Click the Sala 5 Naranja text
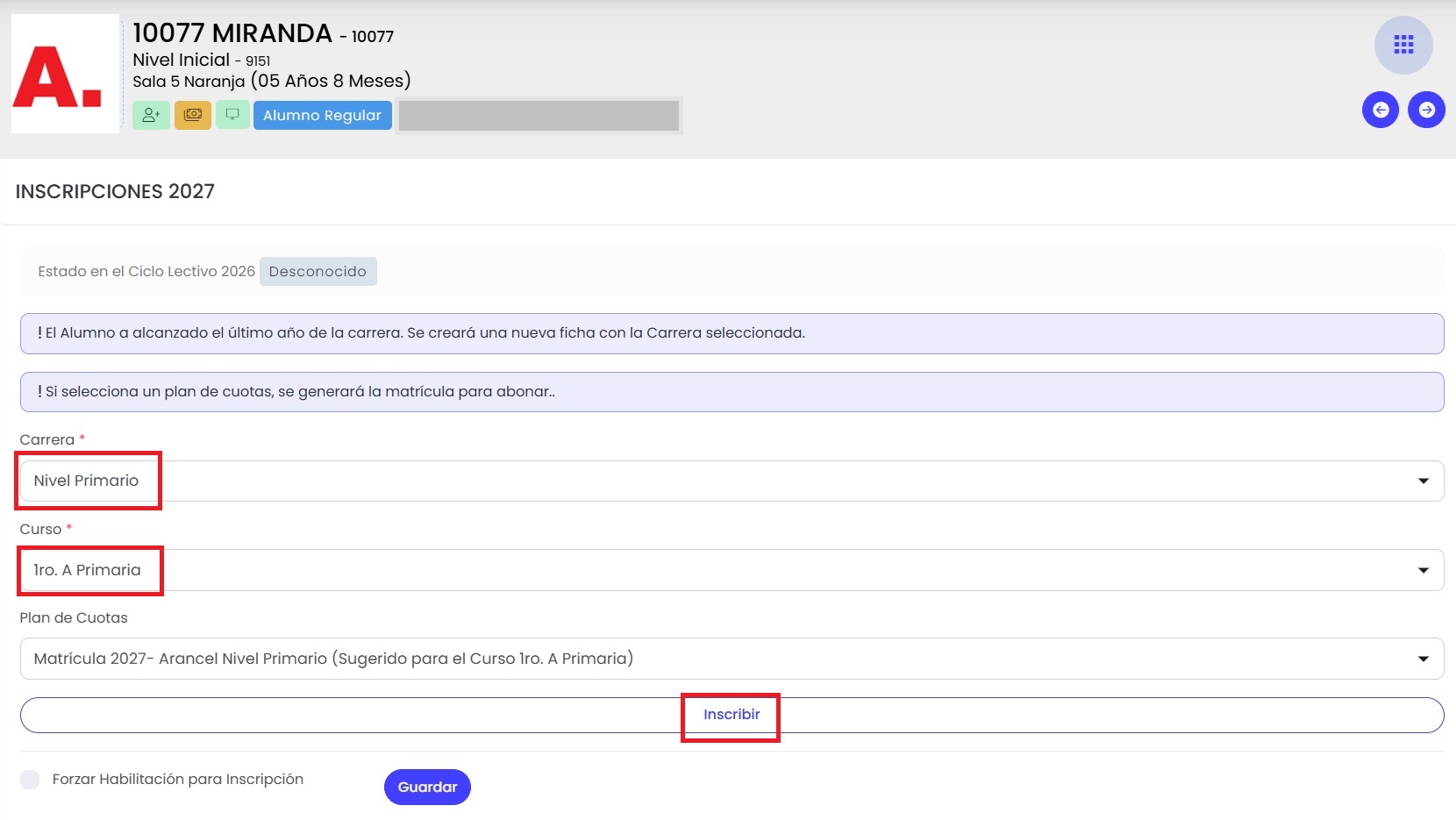The image size is (1456, 820). (189, 82)
